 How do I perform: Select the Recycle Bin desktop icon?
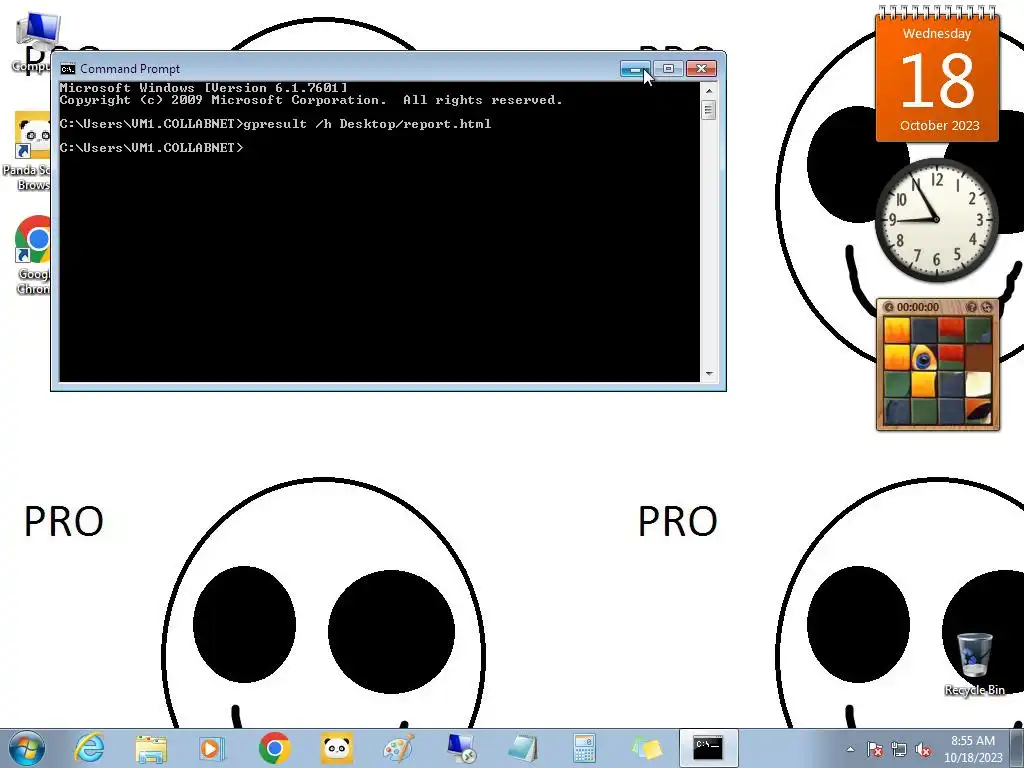point(974,664)
